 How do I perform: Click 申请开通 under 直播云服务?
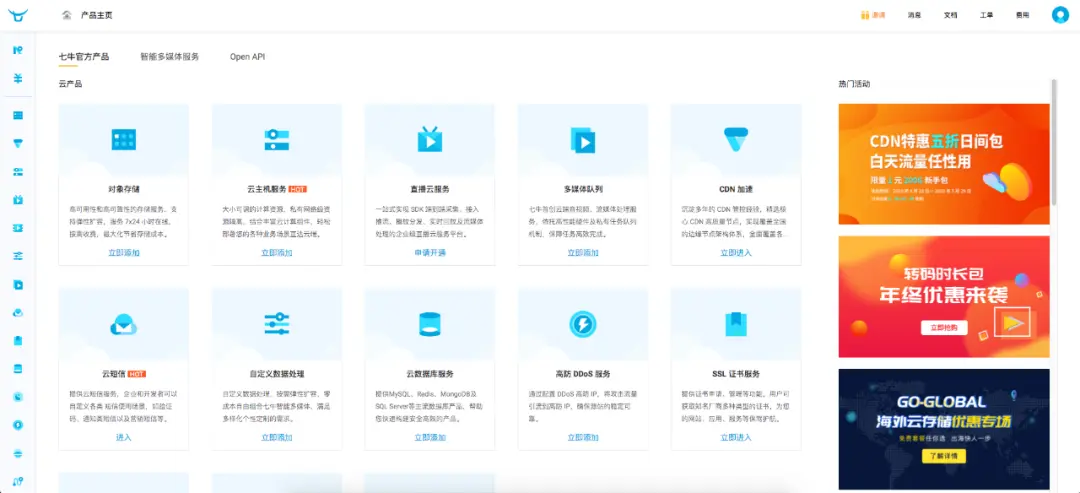[x=430, y=253]
